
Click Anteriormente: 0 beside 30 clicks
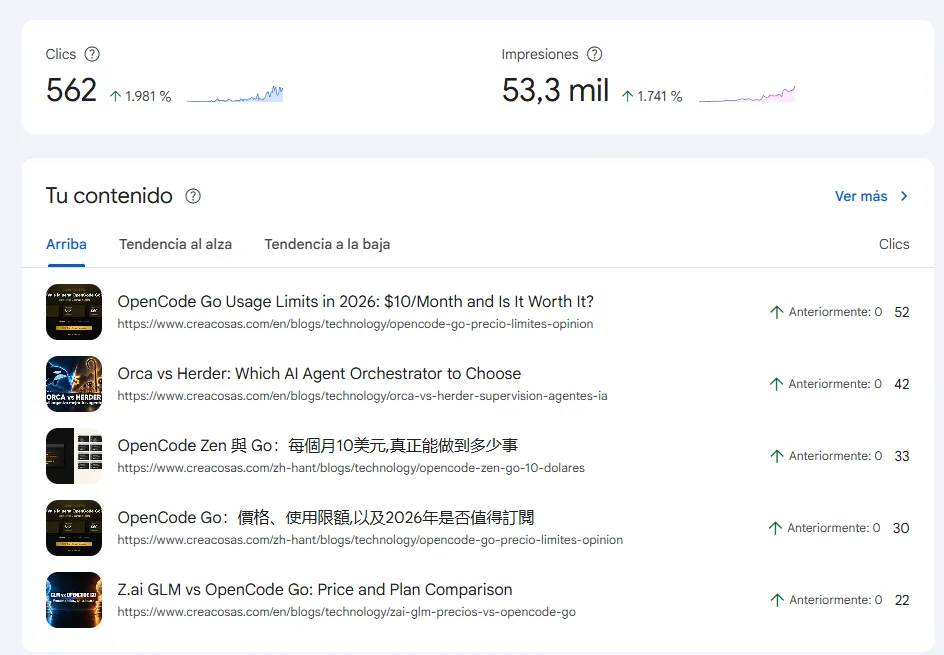[x=834, y=528]
